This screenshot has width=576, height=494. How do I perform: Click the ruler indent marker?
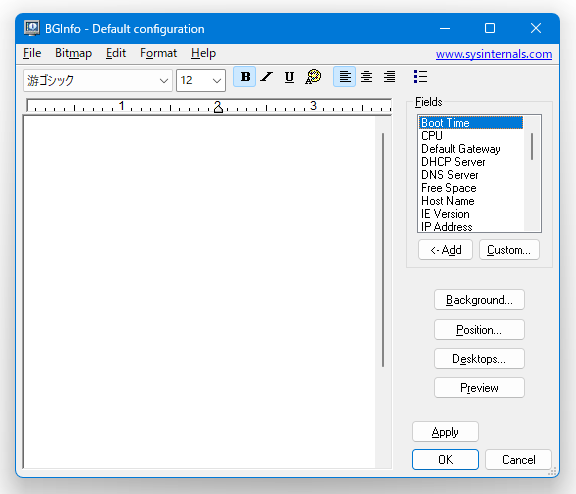[x=218, y=108]
